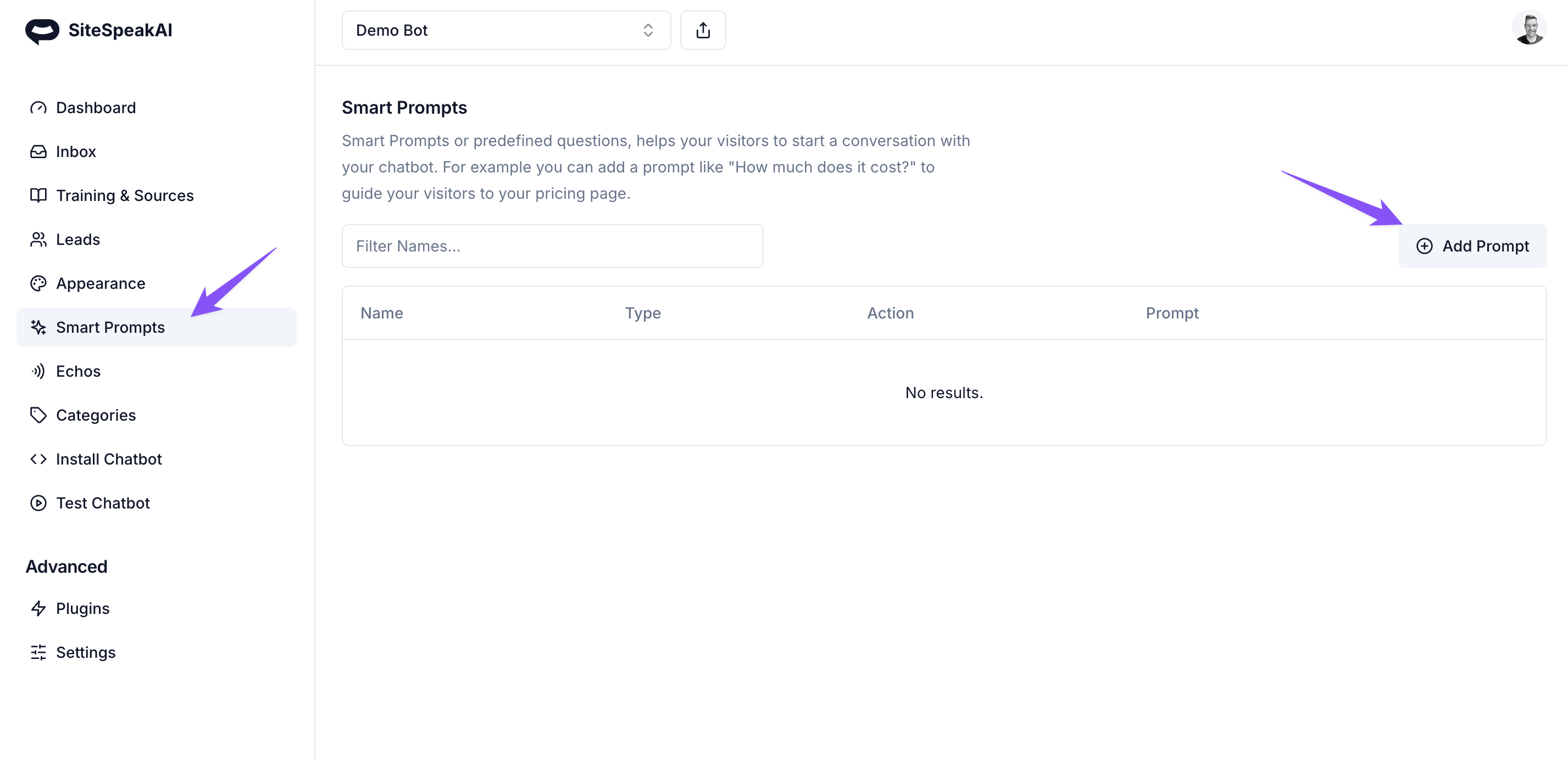This screenshot has height=760, width=1568.
Task: Open the user profile avatar
Action: 1528,28
